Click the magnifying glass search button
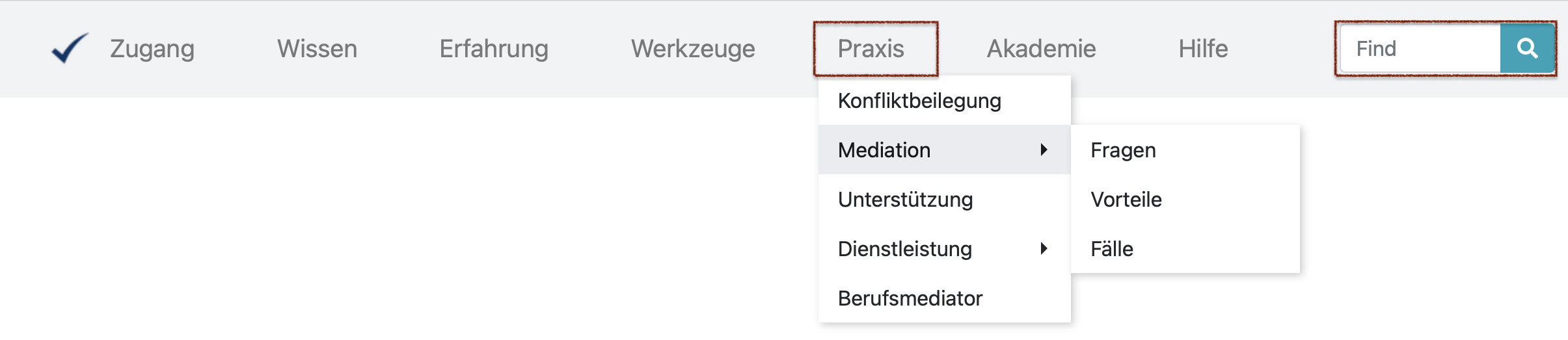 click(x=1527, y=49)
